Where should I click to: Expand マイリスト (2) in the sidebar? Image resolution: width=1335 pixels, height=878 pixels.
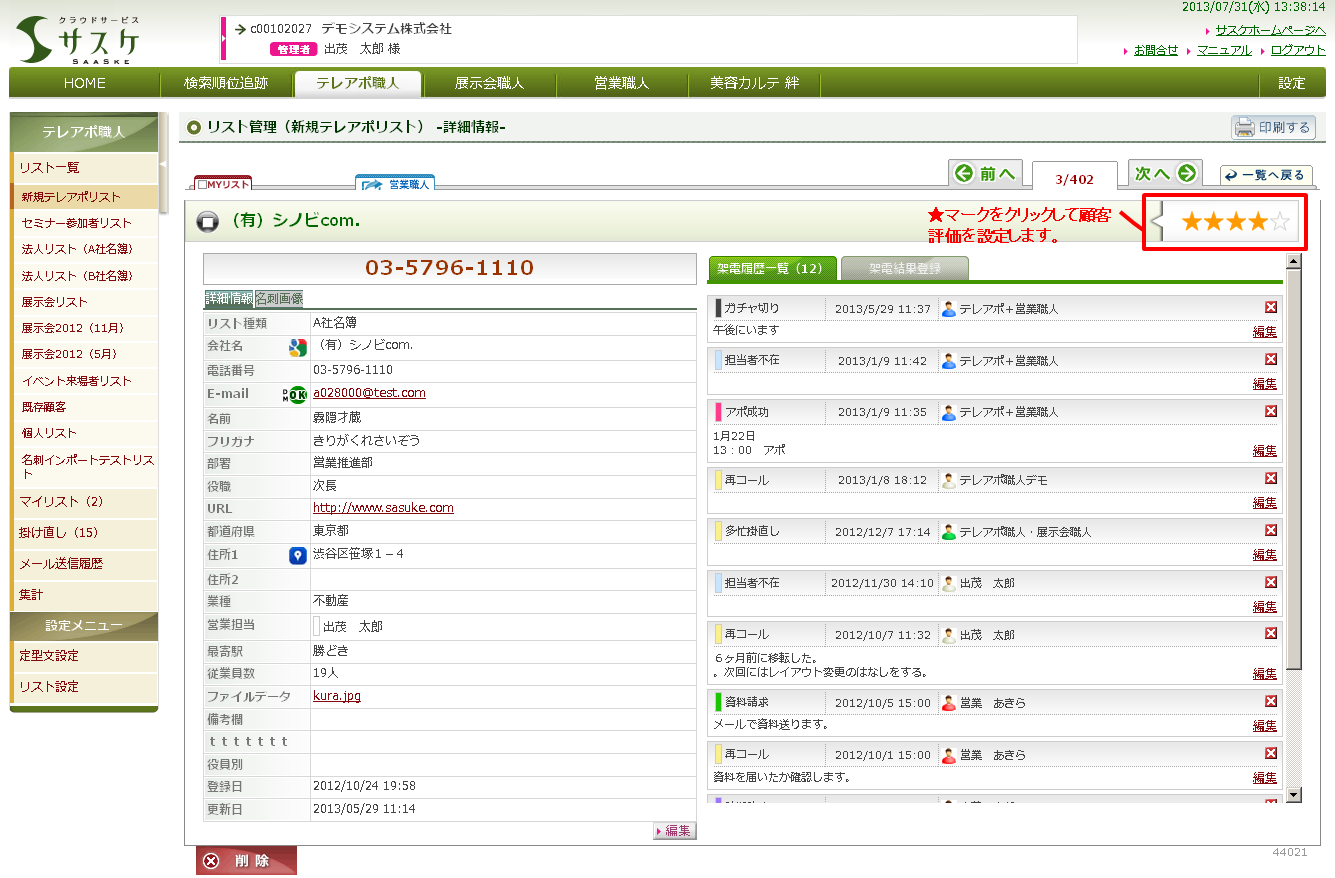pyautogui.click(x=84, y=502)
